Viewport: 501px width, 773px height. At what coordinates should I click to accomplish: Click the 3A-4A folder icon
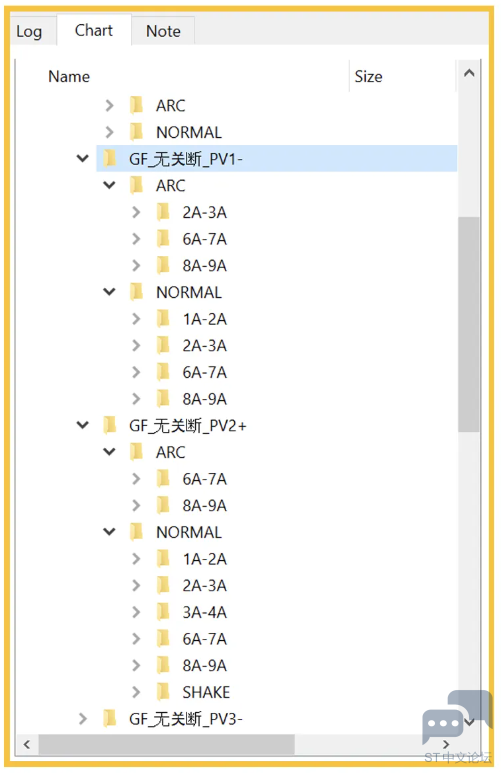[163, 612]
